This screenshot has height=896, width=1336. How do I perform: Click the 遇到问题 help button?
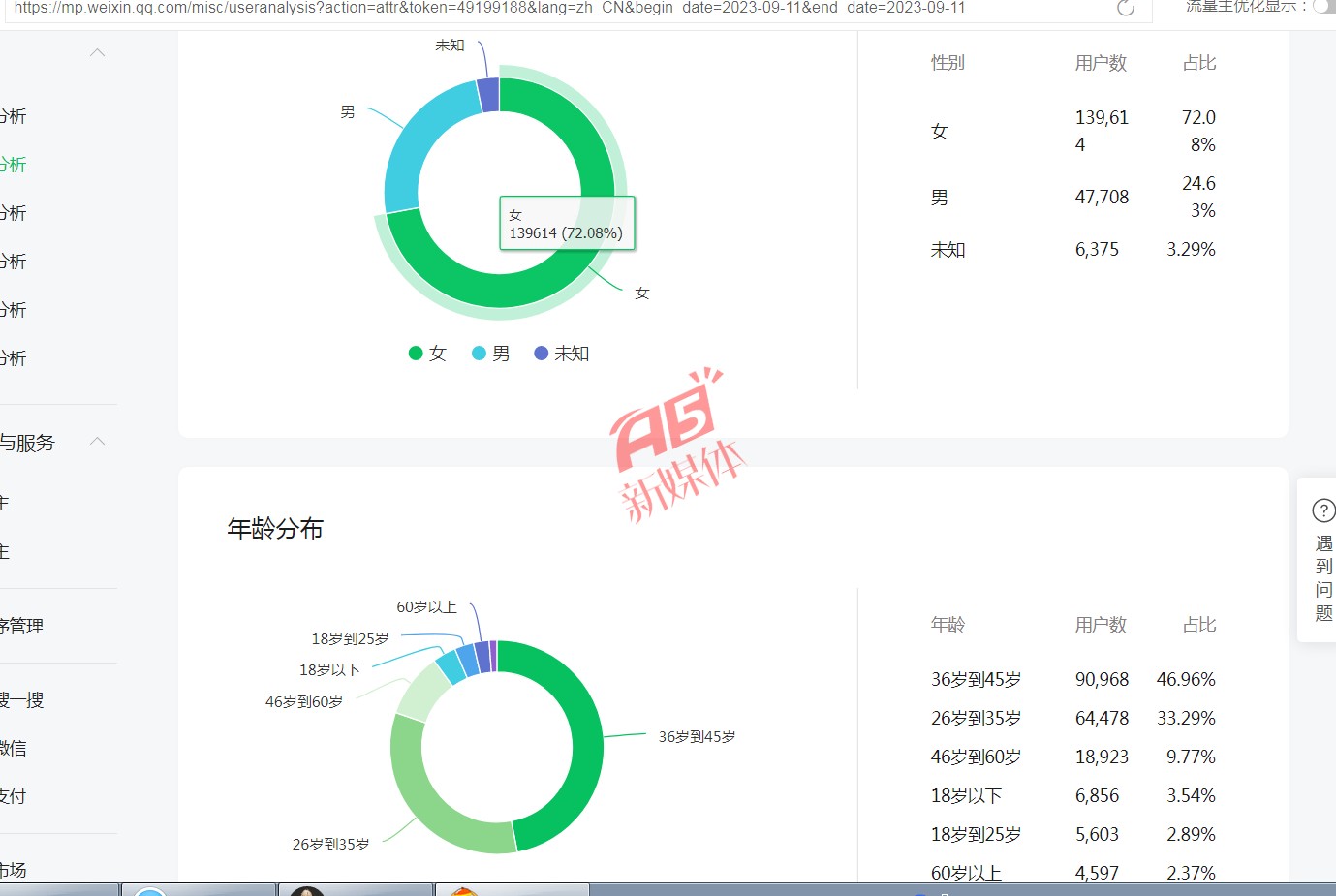coord(1323,578)
